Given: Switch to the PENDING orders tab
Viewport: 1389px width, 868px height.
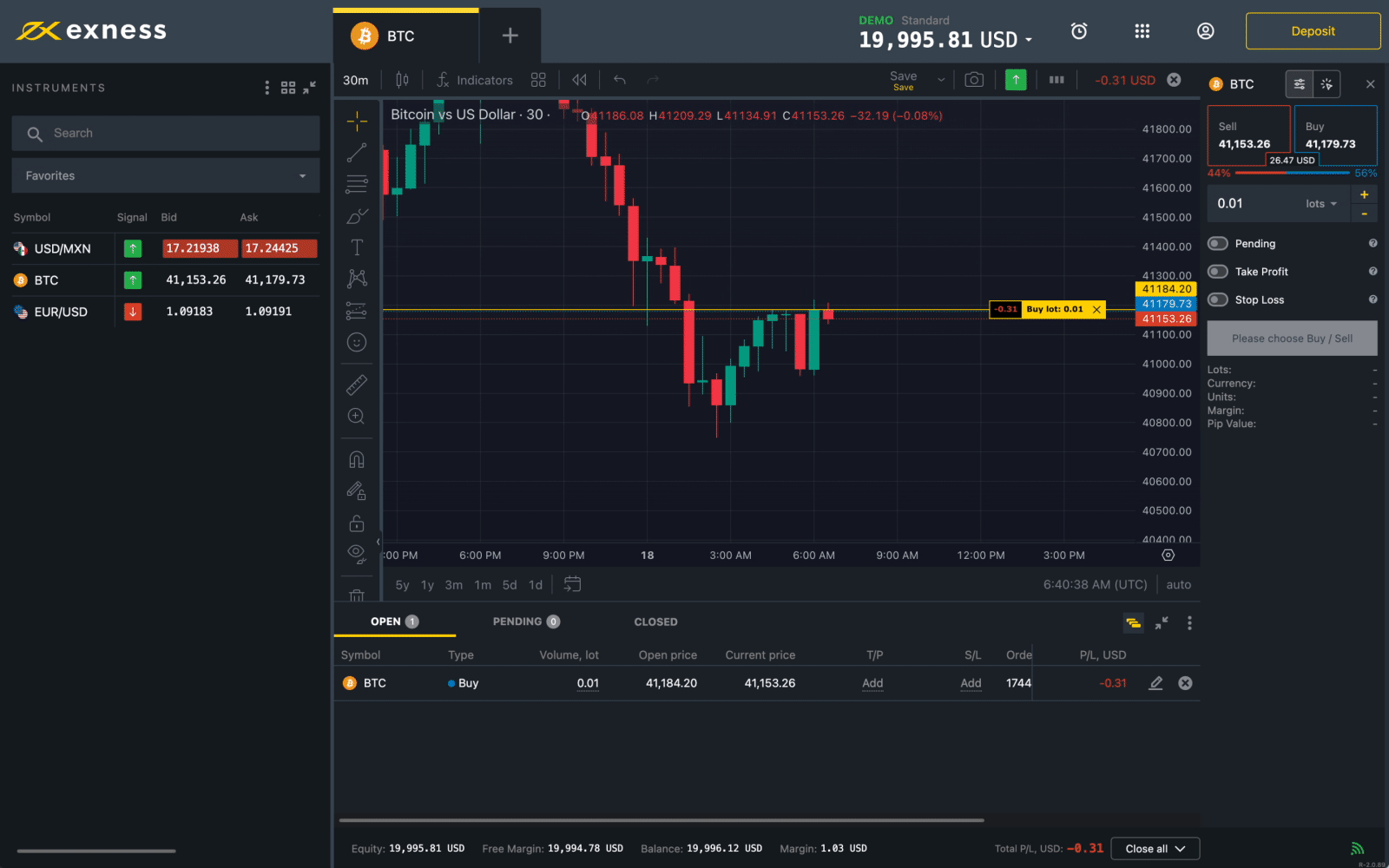Looking at the screenshot, I should (526, 621).
